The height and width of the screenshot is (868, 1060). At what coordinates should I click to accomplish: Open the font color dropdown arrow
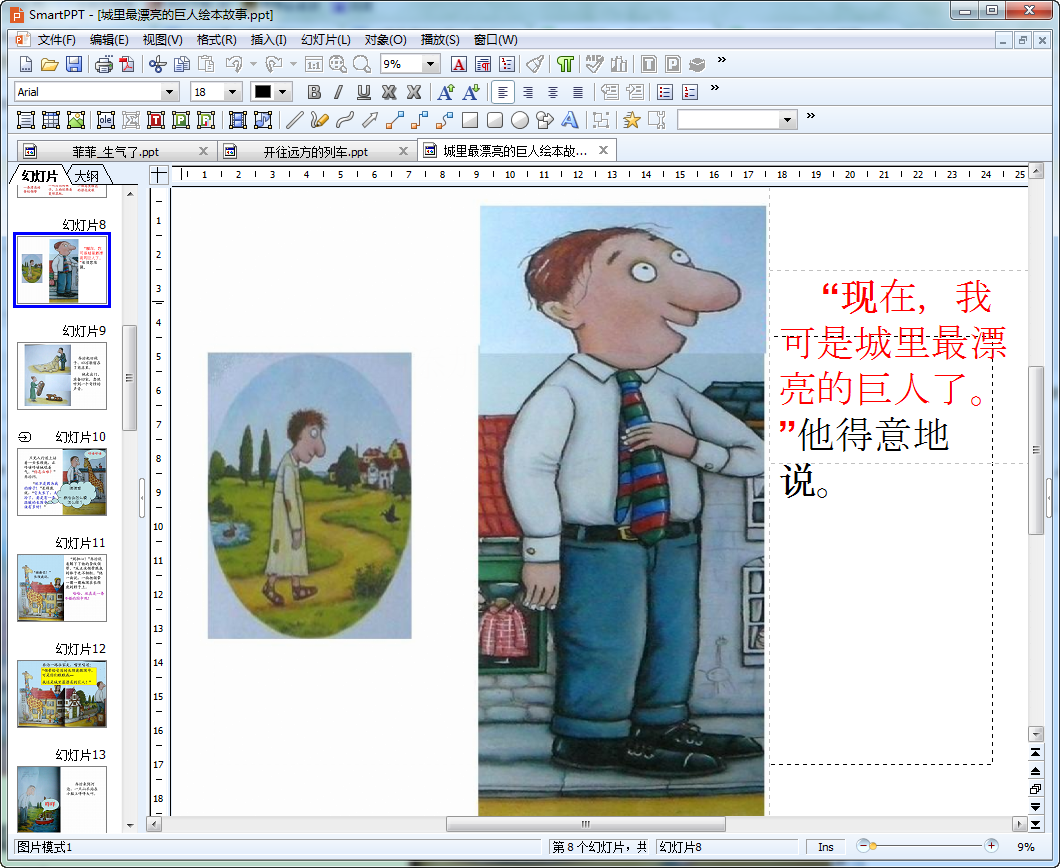[283, 92]
